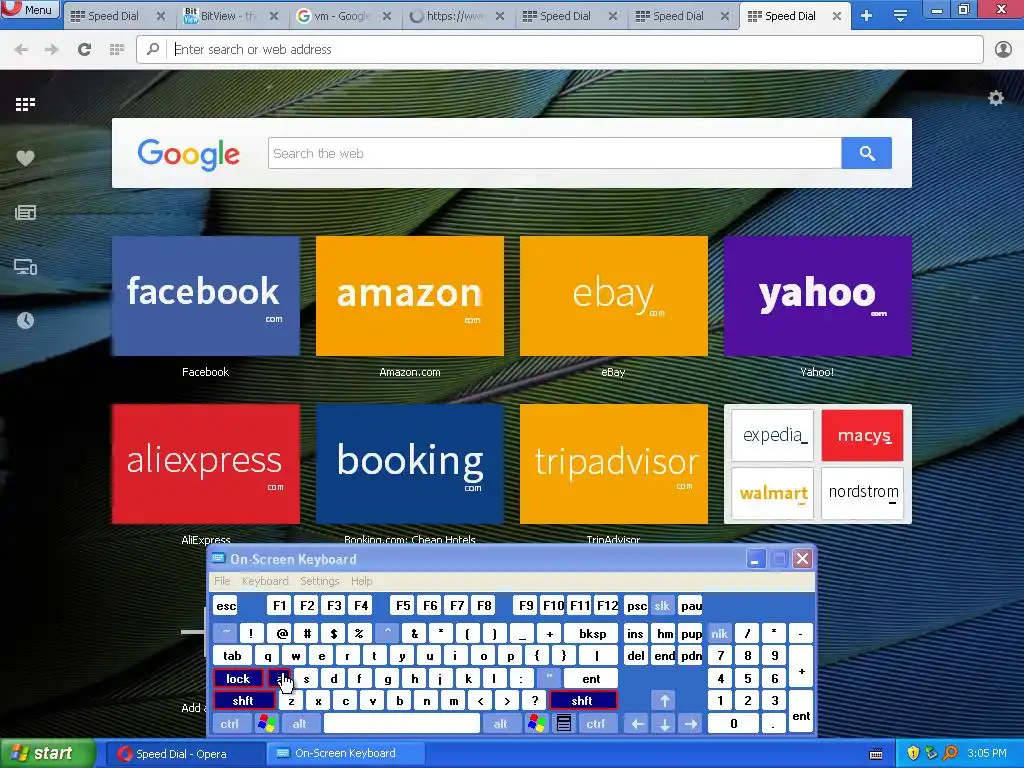Click the F5 key on keyboard
This screenshot has width=1024, height=768.
tap(404, 606)
